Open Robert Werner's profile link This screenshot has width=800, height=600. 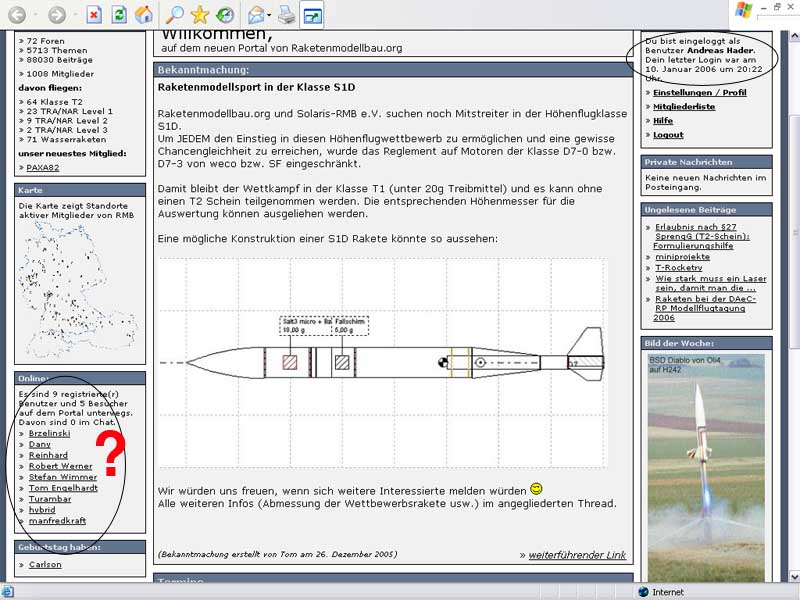point(60,466)
